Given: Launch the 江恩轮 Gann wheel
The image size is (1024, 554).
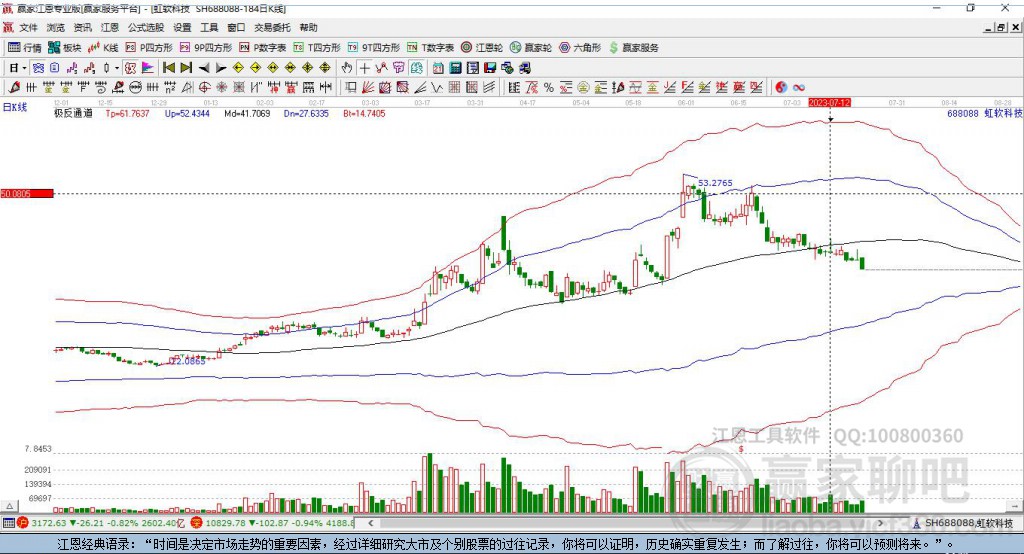Looking at the screenshot, I should click(x=482, y=48).
